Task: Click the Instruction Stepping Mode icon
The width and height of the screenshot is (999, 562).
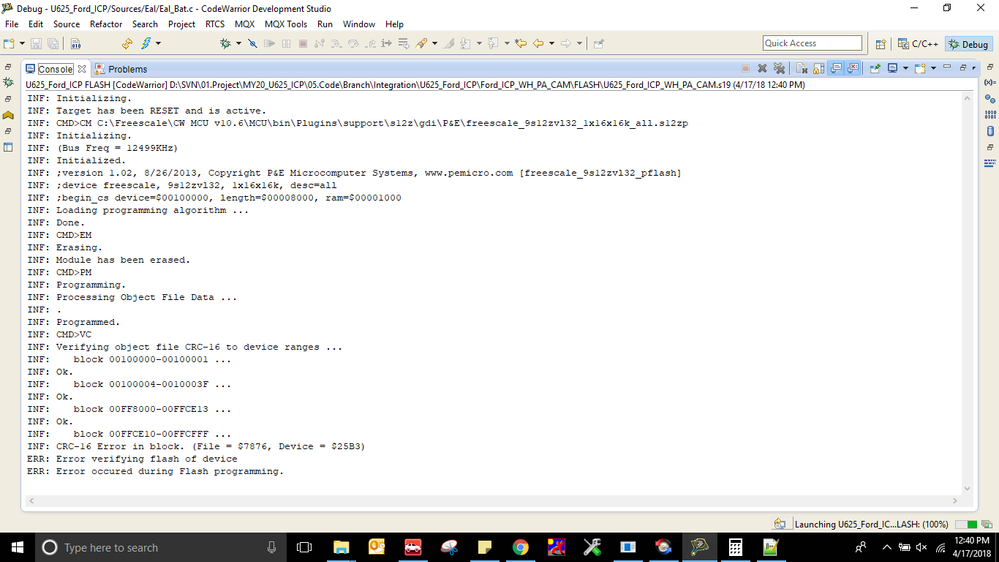Action: click(387, 43)
